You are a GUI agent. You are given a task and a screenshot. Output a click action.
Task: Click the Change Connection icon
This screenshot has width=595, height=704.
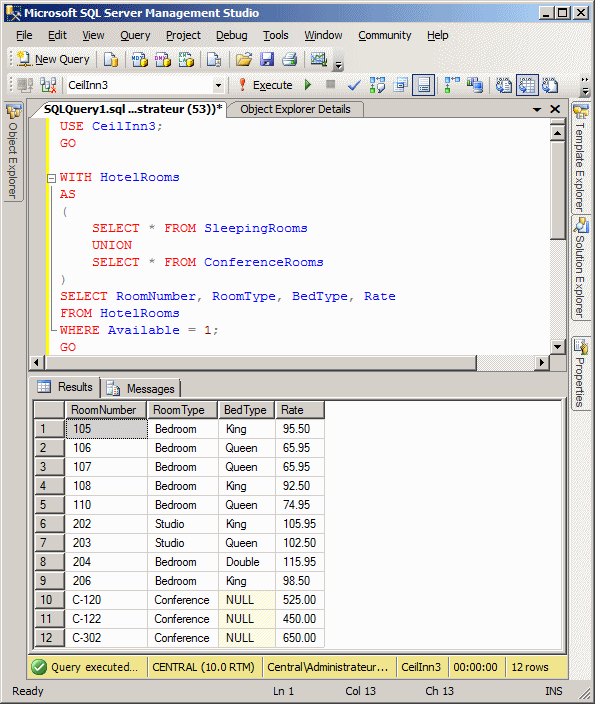point(48,85)
